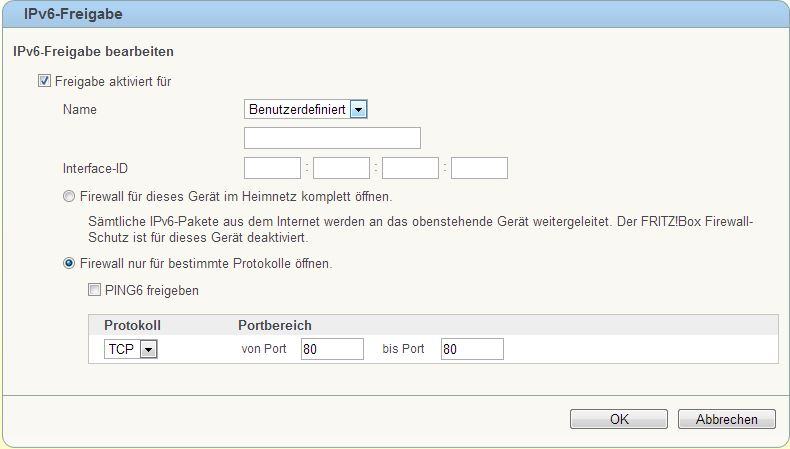Click the 'von Port' input field

[333, 349]
